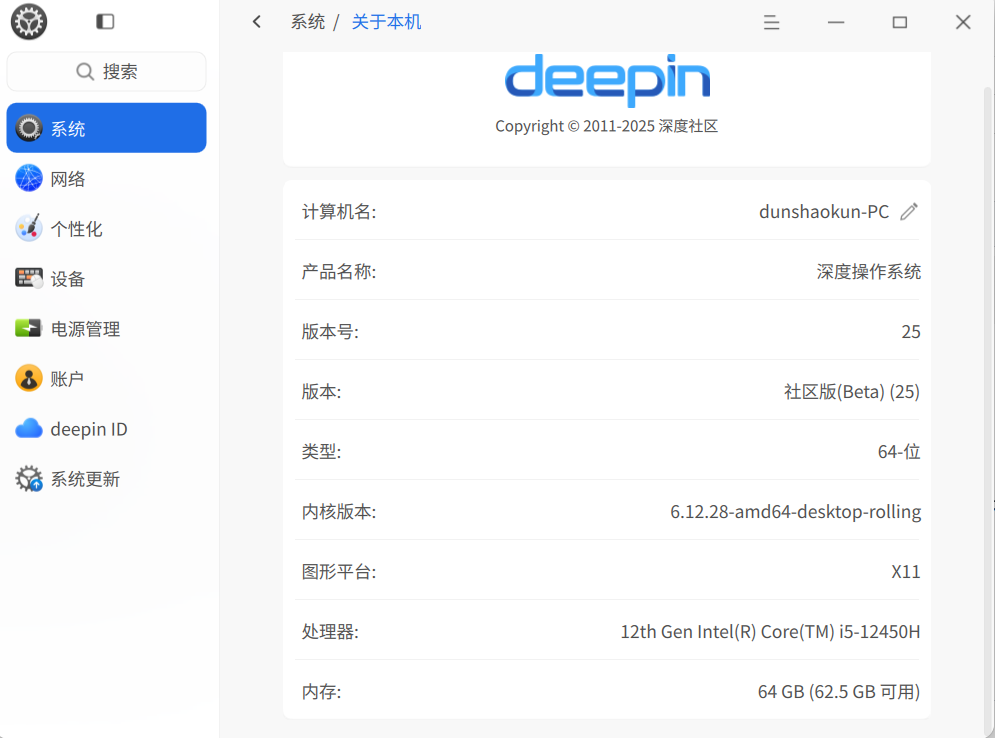Viewport: 995px width, 738px height.
Task: Go back with the left arrow
Action: tap(256, 22)
